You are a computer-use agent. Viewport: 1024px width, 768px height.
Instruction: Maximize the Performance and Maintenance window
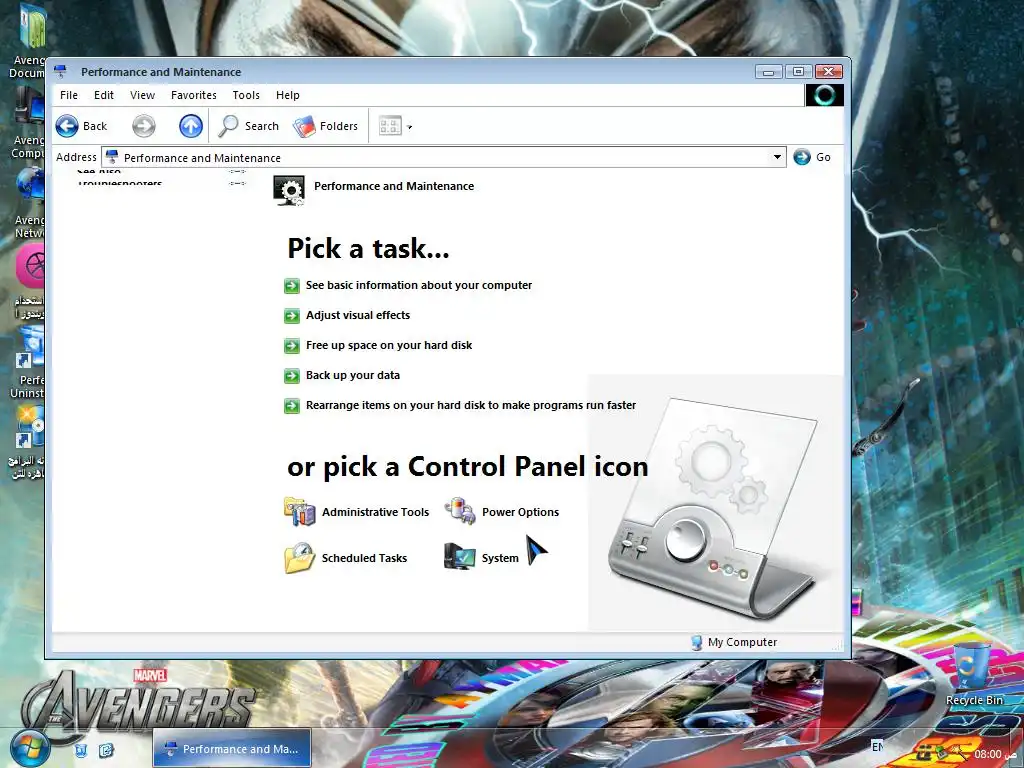pyautogui.click(x=798, y=71)
